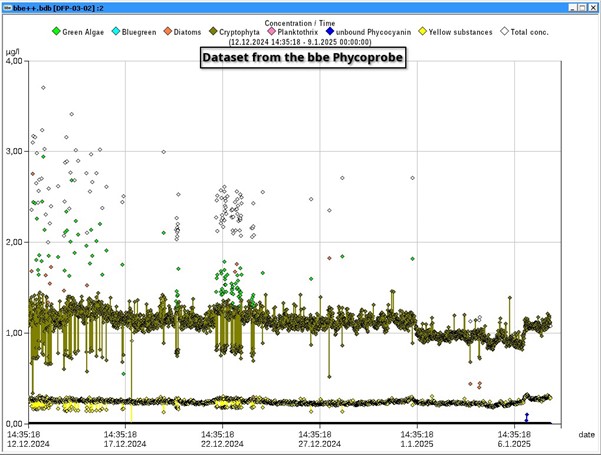Click the green diamond Green Algae legend marker
The width and height of the screenshot is (601, 455).
pyautogui.click(x=56, y=32)
